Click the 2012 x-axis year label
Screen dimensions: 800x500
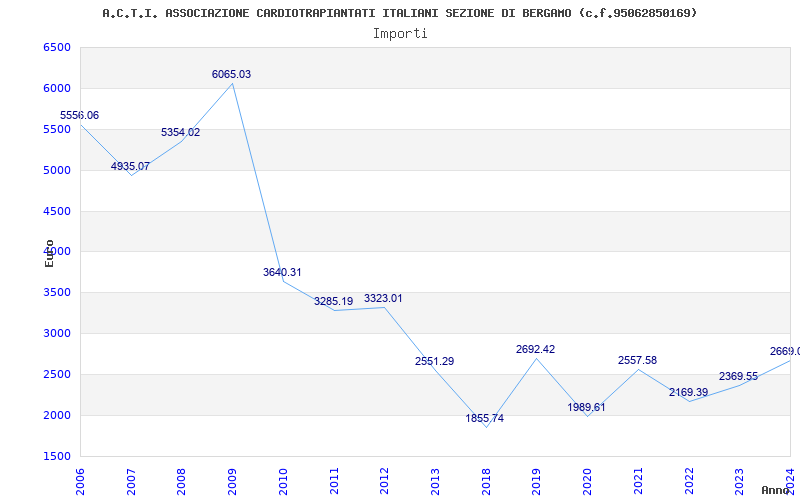pyautogui.click(x=384, y=481)
